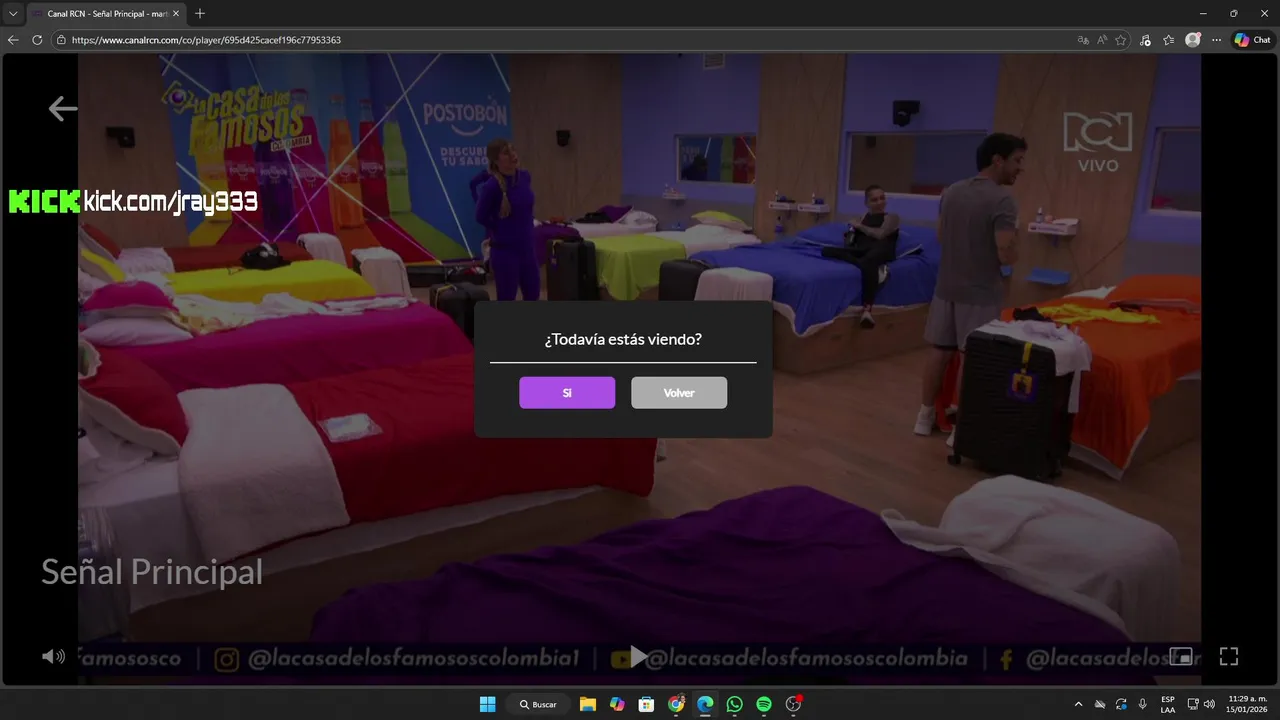Reload the current page

coord(37,40)
